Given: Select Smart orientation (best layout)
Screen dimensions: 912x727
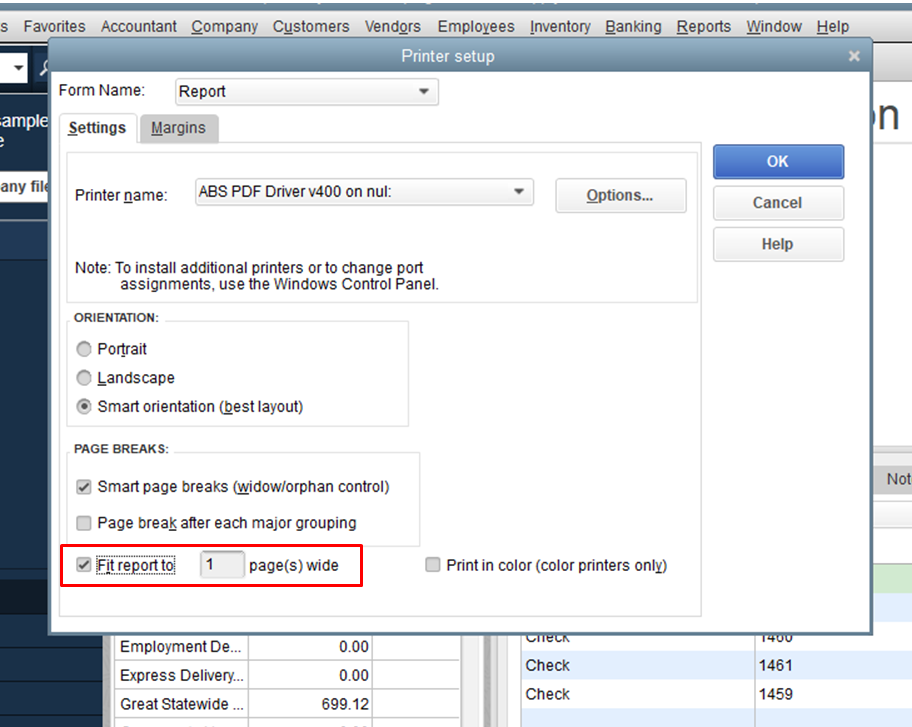Looking at the screenshot, I should coord(84,407).
